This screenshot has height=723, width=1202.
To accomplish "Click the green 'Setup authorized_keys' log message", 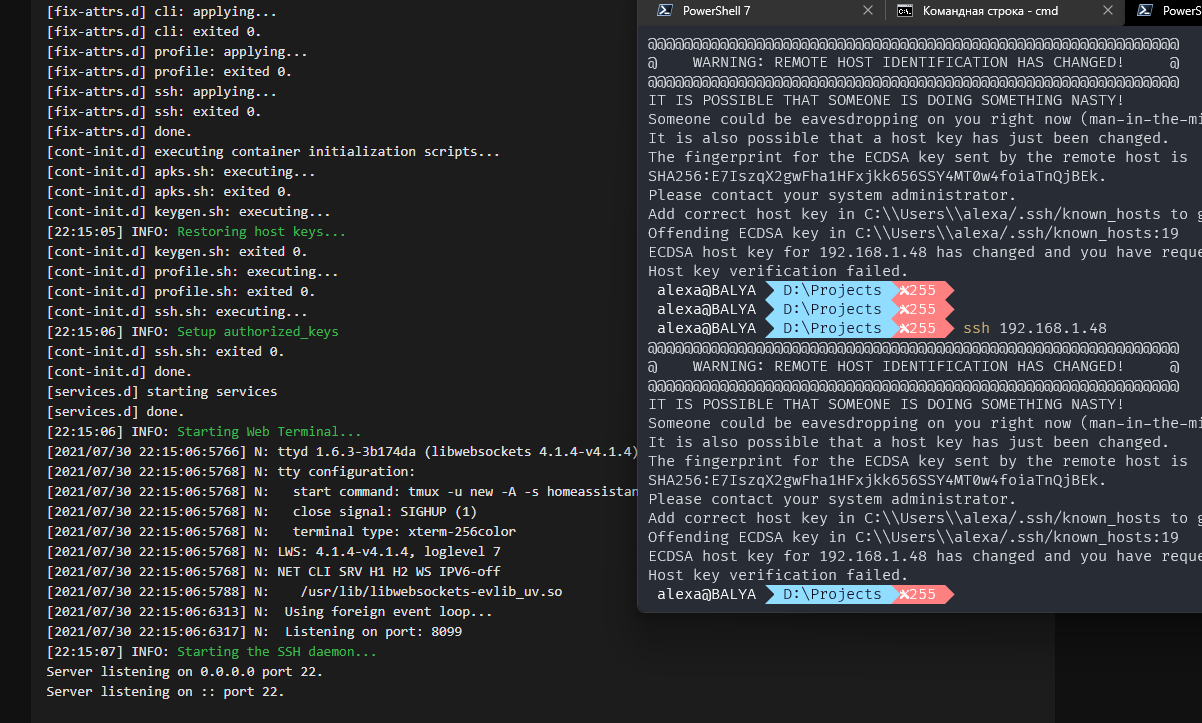I will coord(257,332).
